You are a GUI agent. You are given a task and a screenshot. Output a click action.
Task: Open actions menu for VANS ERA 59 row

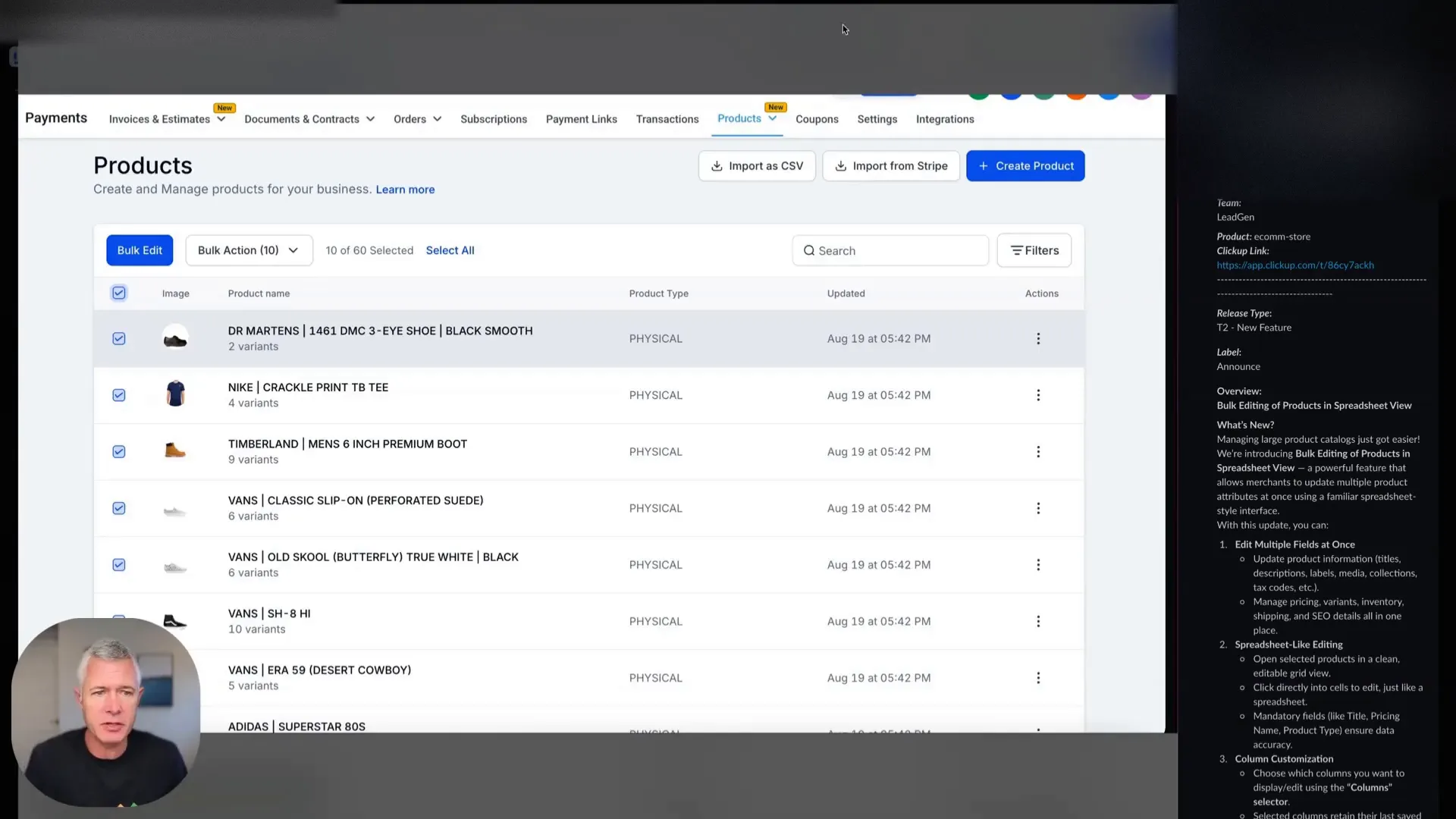[1038, 677]
